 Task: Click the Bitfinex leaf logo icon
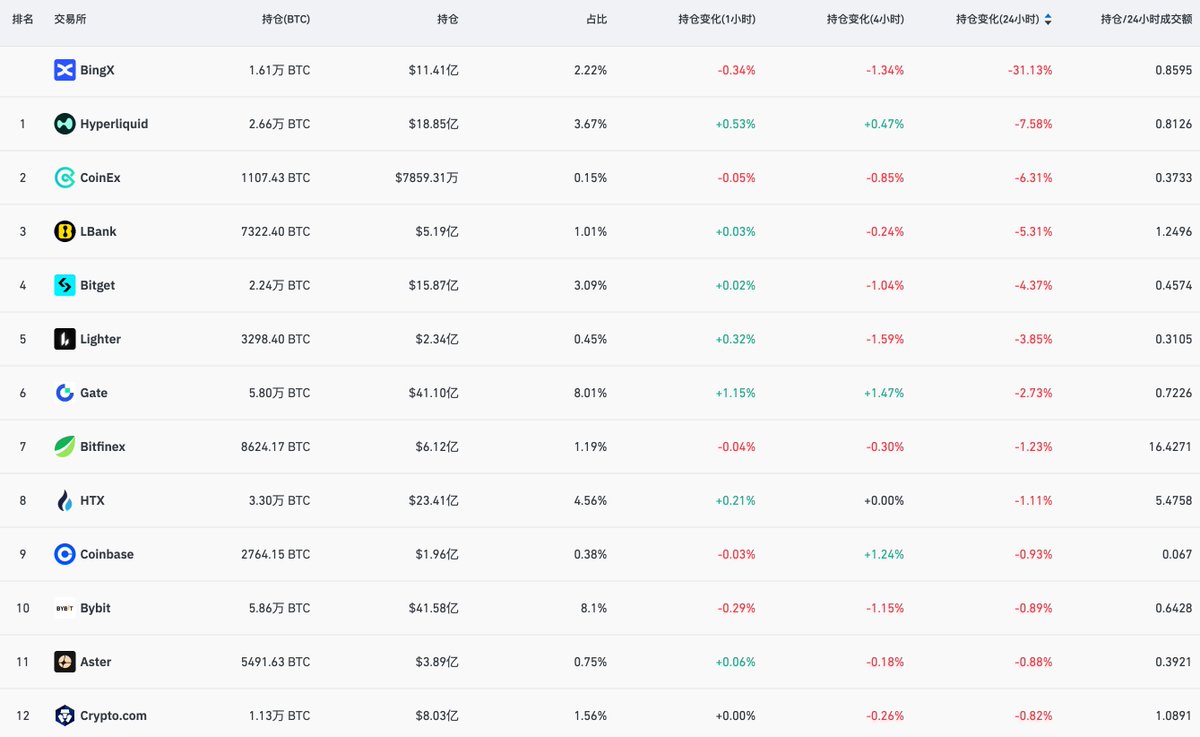pos(65,447)
